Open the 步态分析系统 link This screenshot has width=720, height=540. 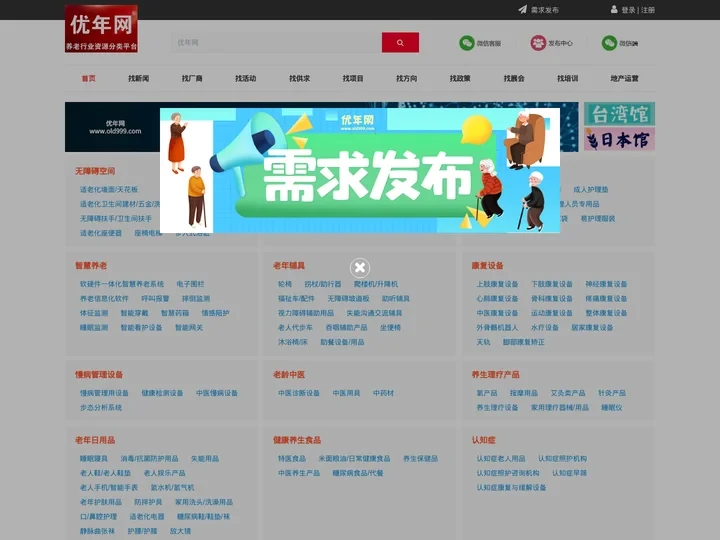coord(101,408)
